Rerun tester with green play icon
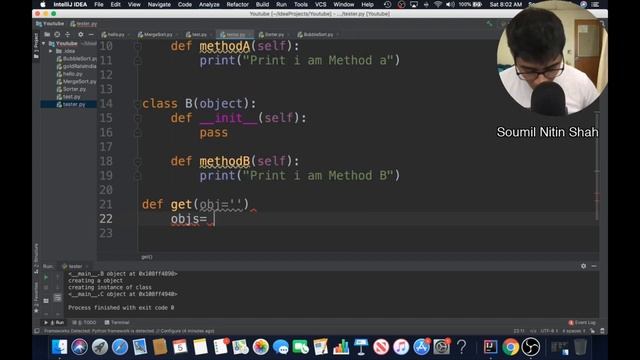 coord(46,277)
